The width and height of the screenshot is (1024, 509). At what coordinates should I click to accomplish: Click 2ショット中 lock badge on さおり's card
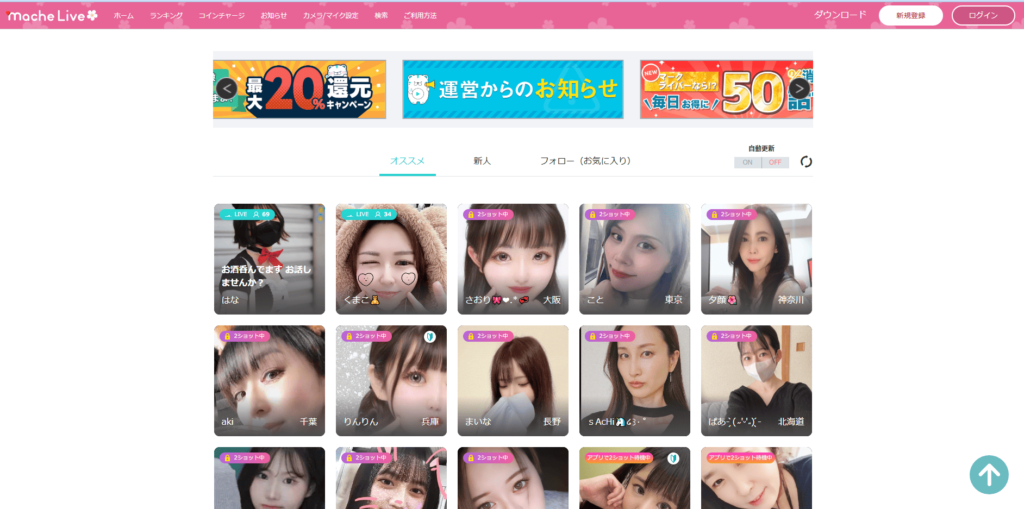pyautogui.click(x=488, y=214)
